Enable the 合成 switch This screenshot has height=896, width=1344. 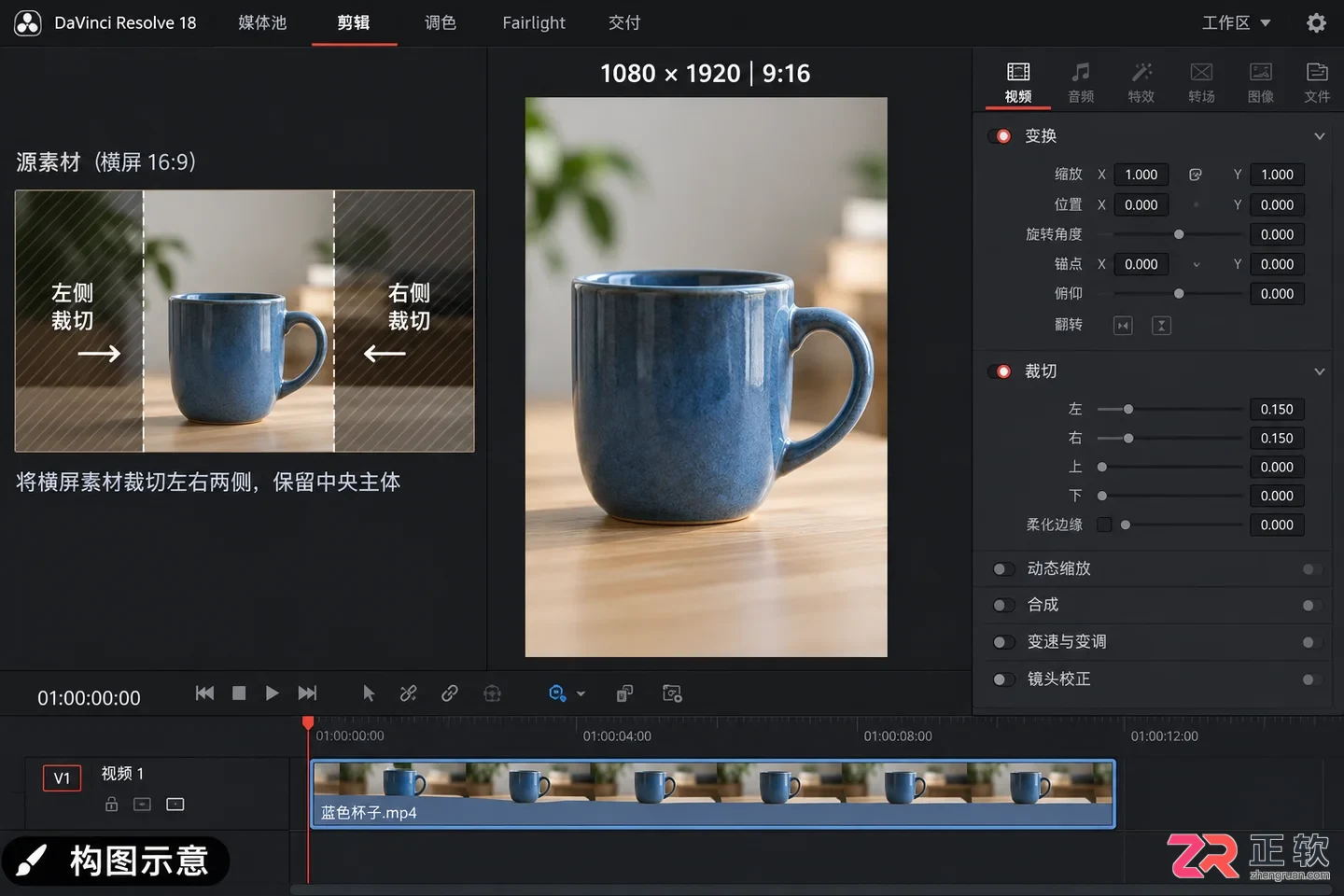click(1003, 606)
